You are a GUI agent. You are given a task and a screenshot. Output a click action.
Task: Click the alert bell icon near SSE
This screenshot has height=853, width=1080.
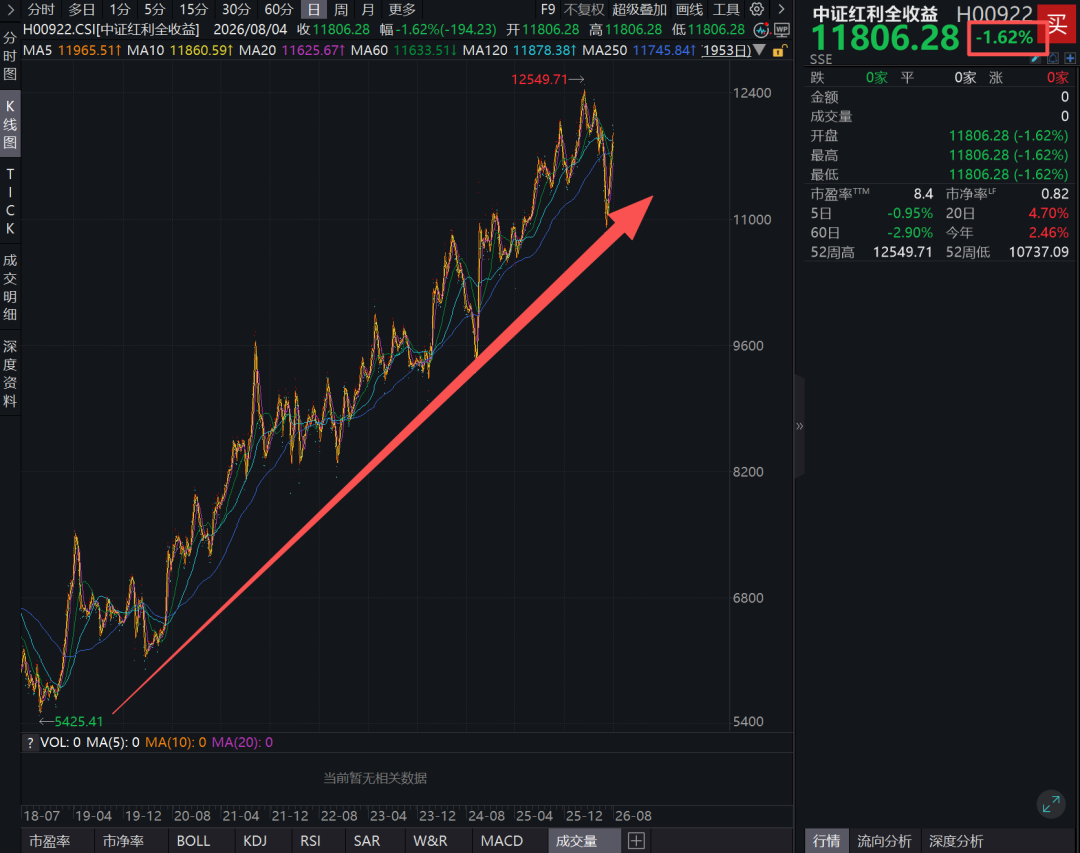coord(1052,58)
